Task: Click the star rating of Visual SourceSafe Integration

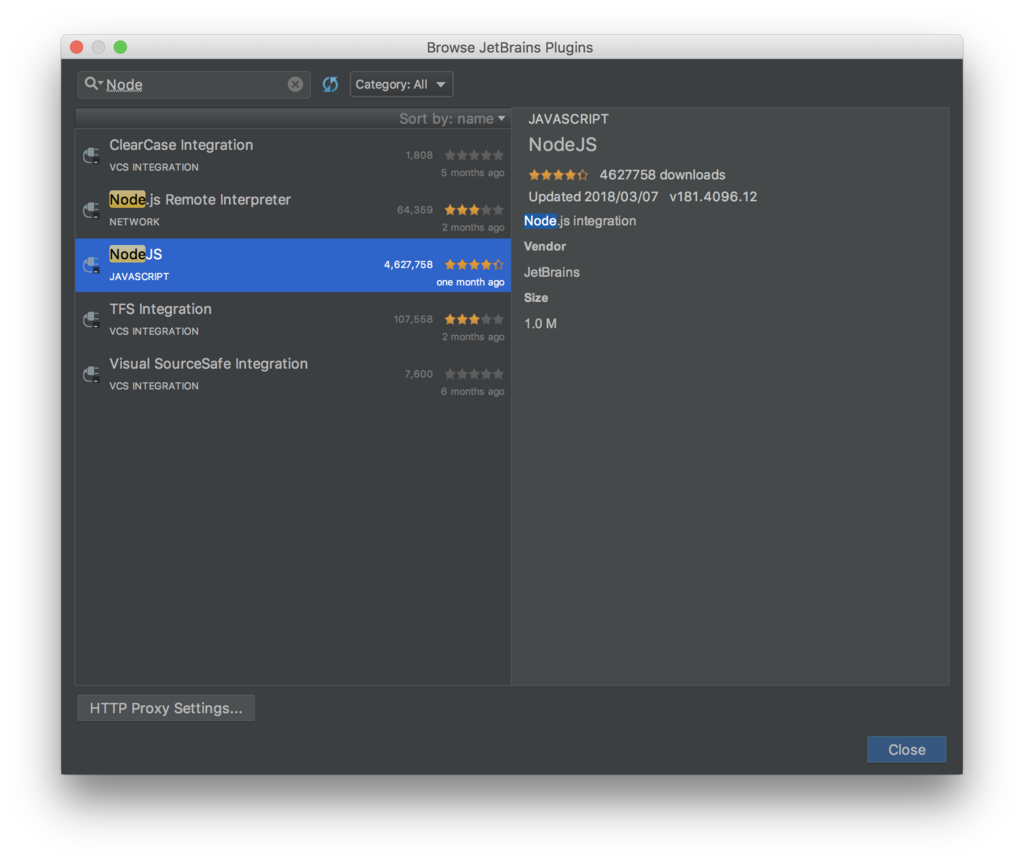Action: point(474,374)
